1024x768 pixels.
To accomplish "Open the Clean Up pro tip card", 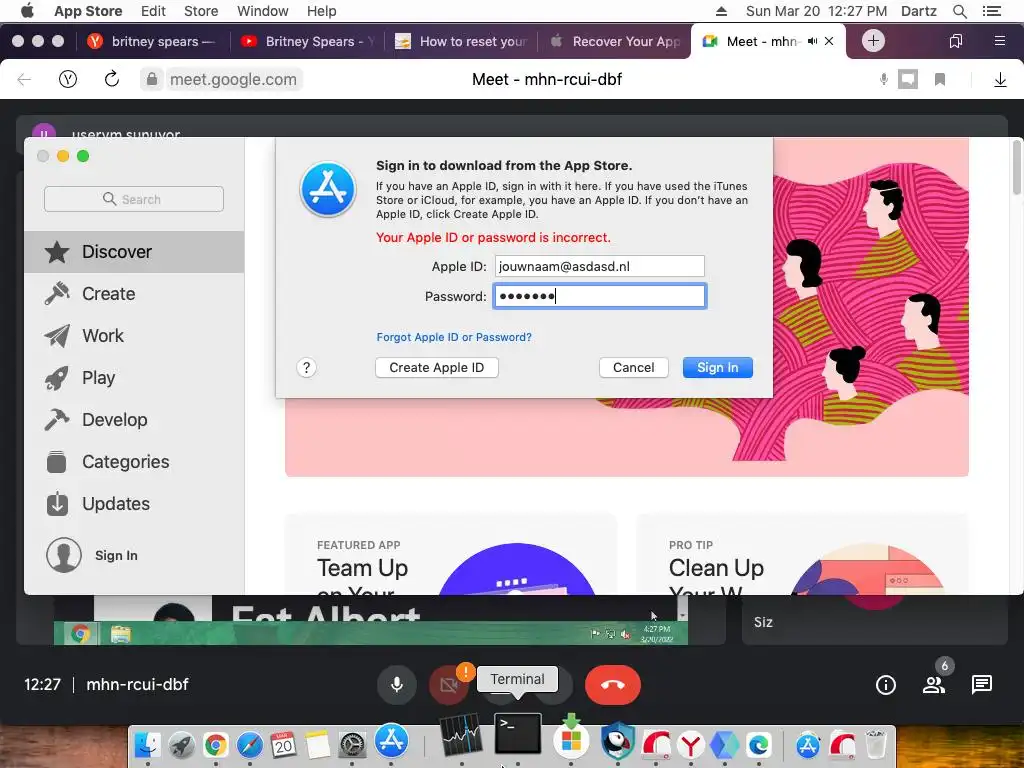I will pos(803,554).
